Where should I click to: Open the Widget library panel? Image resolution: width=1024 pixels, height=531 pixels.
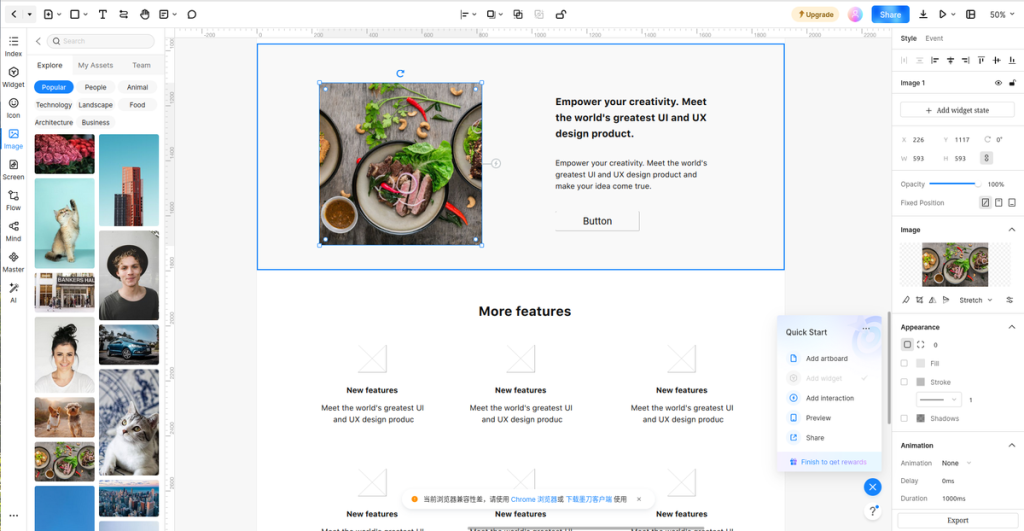click(x=13, y=77)
